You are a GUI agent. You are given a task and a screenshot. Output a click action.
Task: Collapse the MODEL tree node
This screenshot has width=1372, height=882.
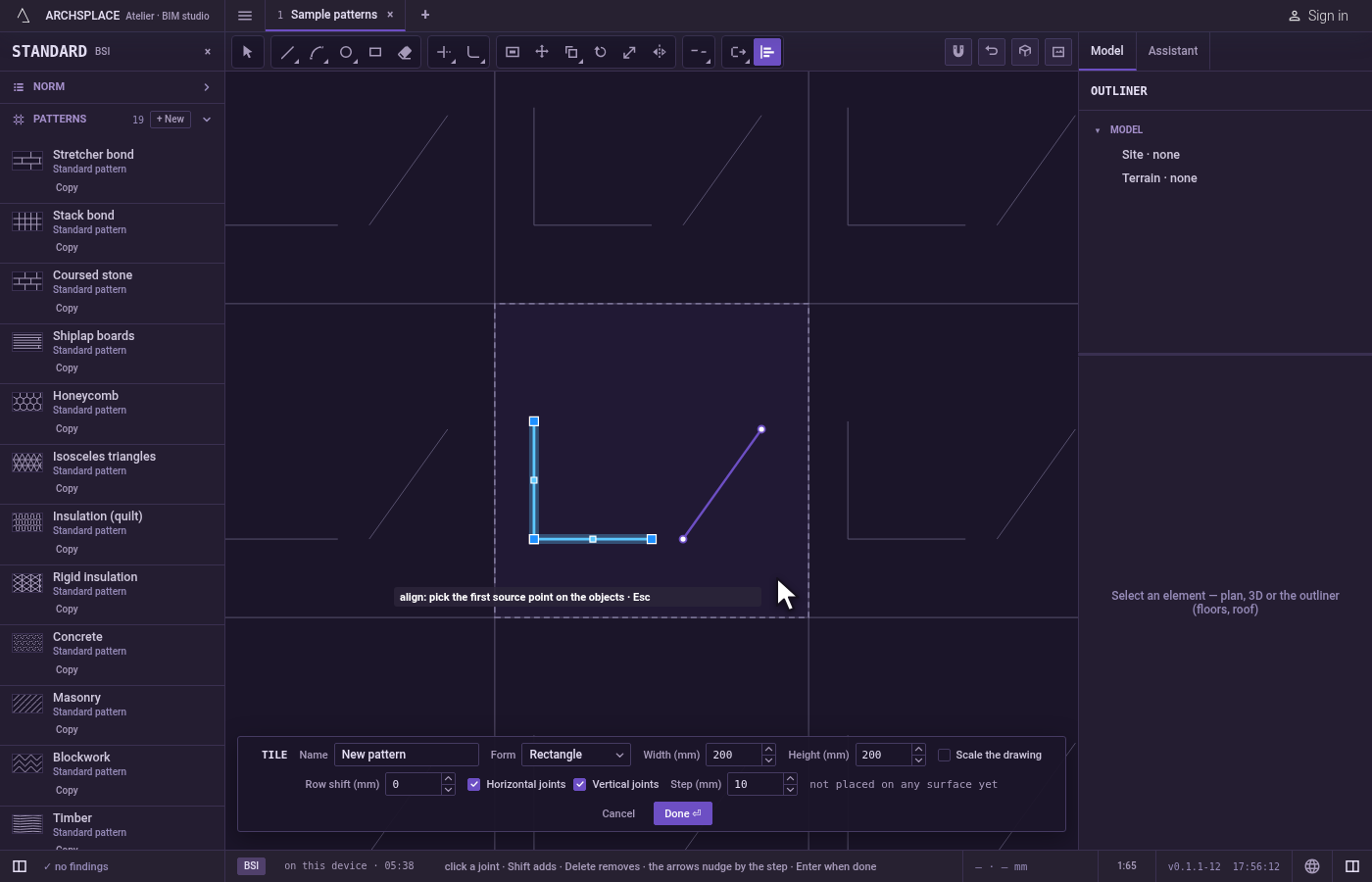(x=1098, y=130)
